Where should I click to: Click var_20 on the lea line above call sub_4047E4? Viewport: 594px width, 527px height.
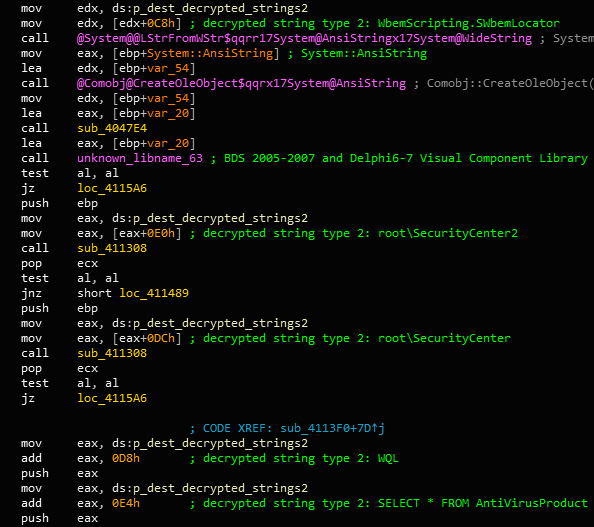click(x=168, y=113)
